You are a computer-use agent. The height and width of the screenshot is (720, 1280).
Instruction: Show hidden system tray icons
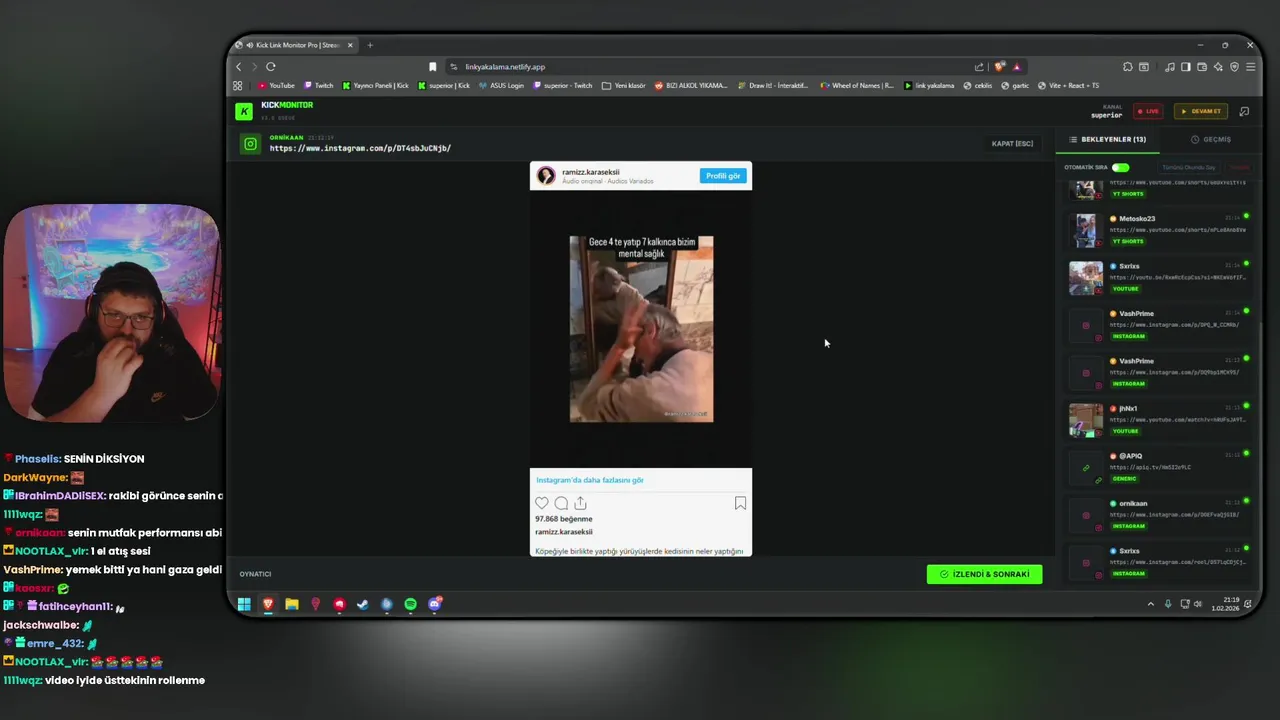(x=1150, y=604)
